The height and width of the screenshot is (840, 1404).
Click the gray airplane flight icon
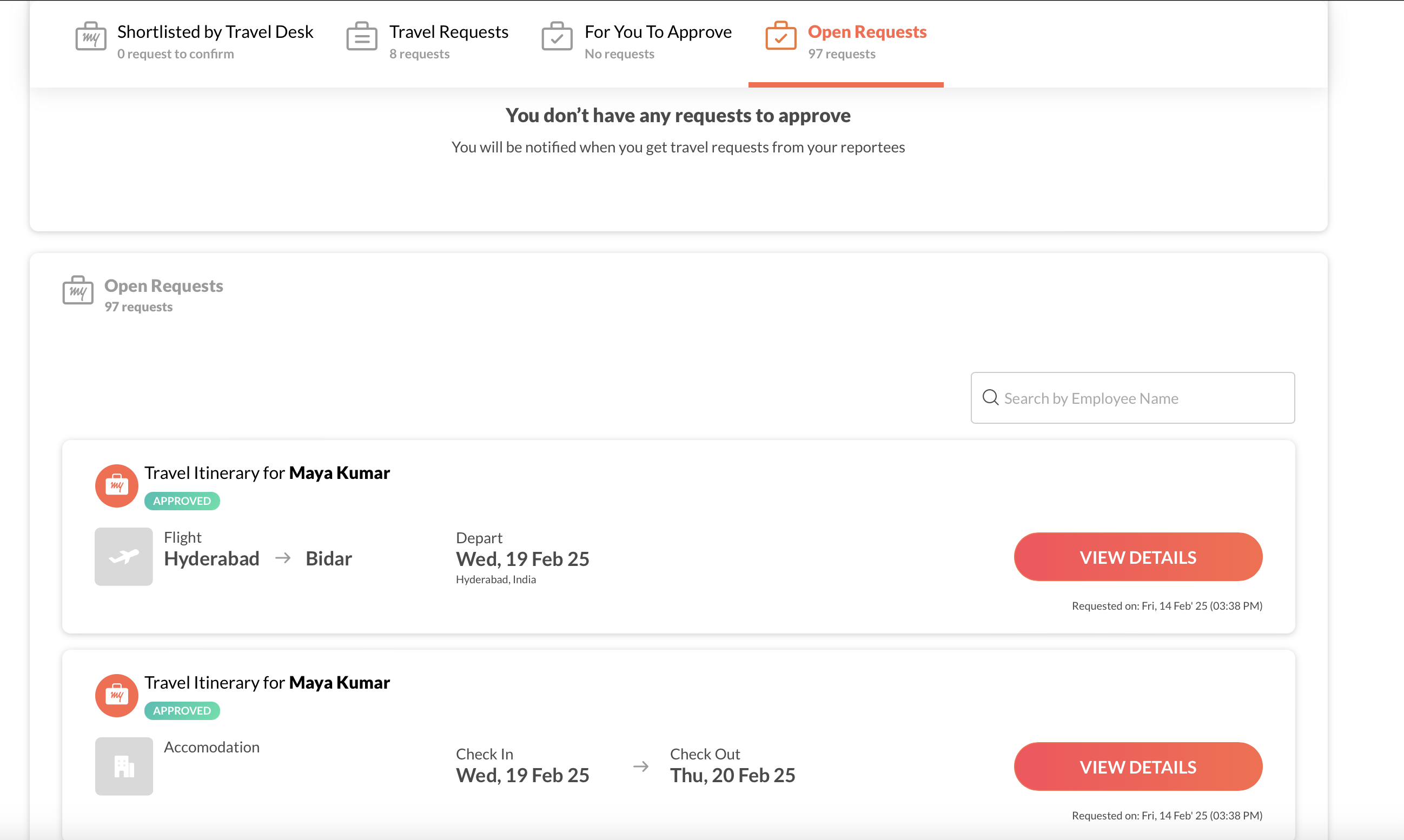coord(123,556)
